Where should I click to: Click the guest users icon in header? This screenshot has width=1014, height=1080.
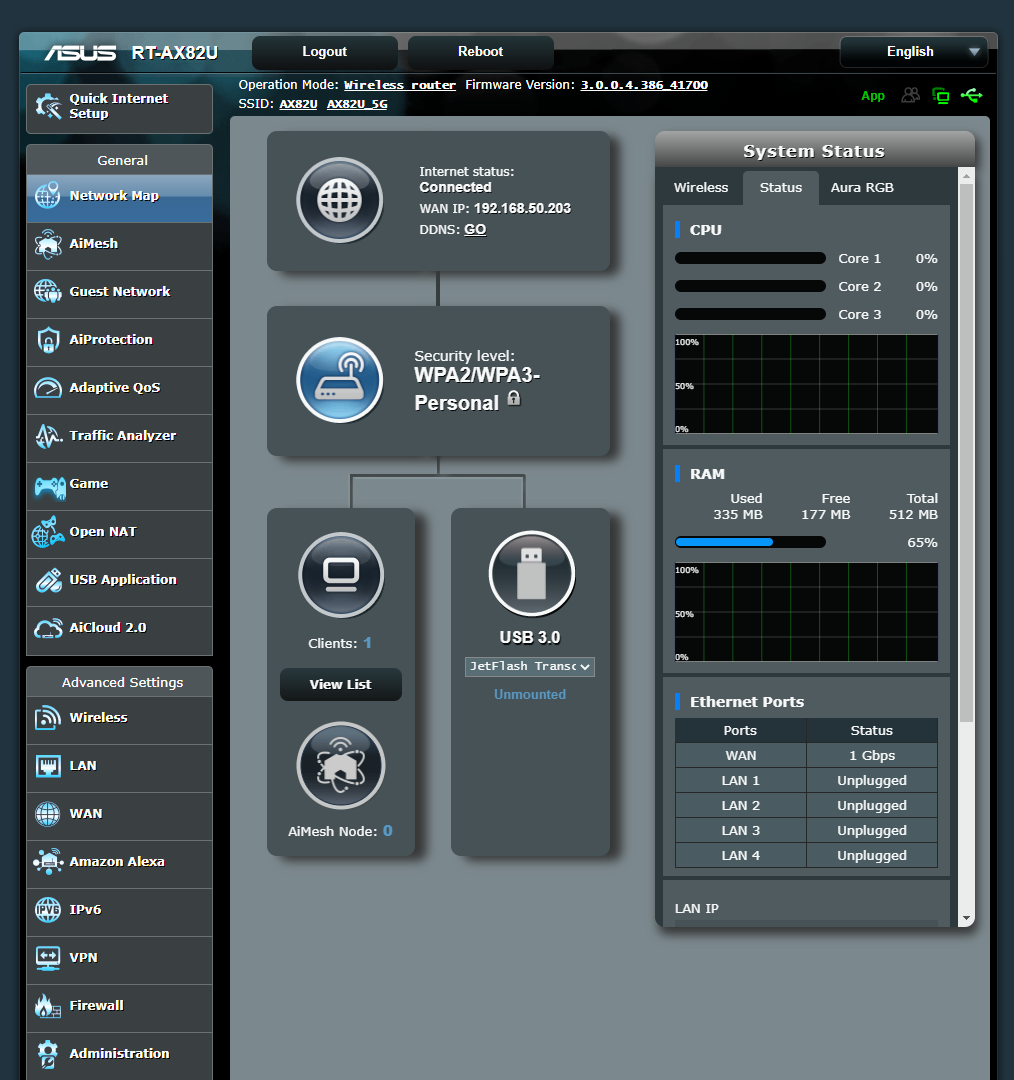[911, 95]
